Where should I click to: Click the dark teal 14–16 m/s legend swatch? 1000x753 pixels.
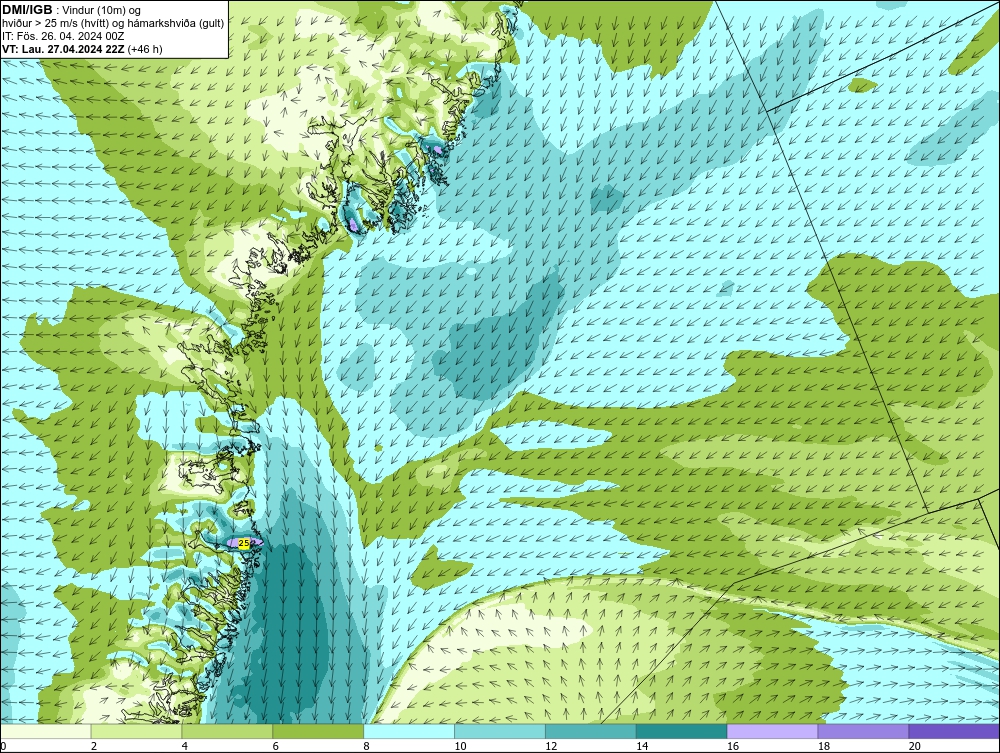pyautogui.click(x=682, y=731)
